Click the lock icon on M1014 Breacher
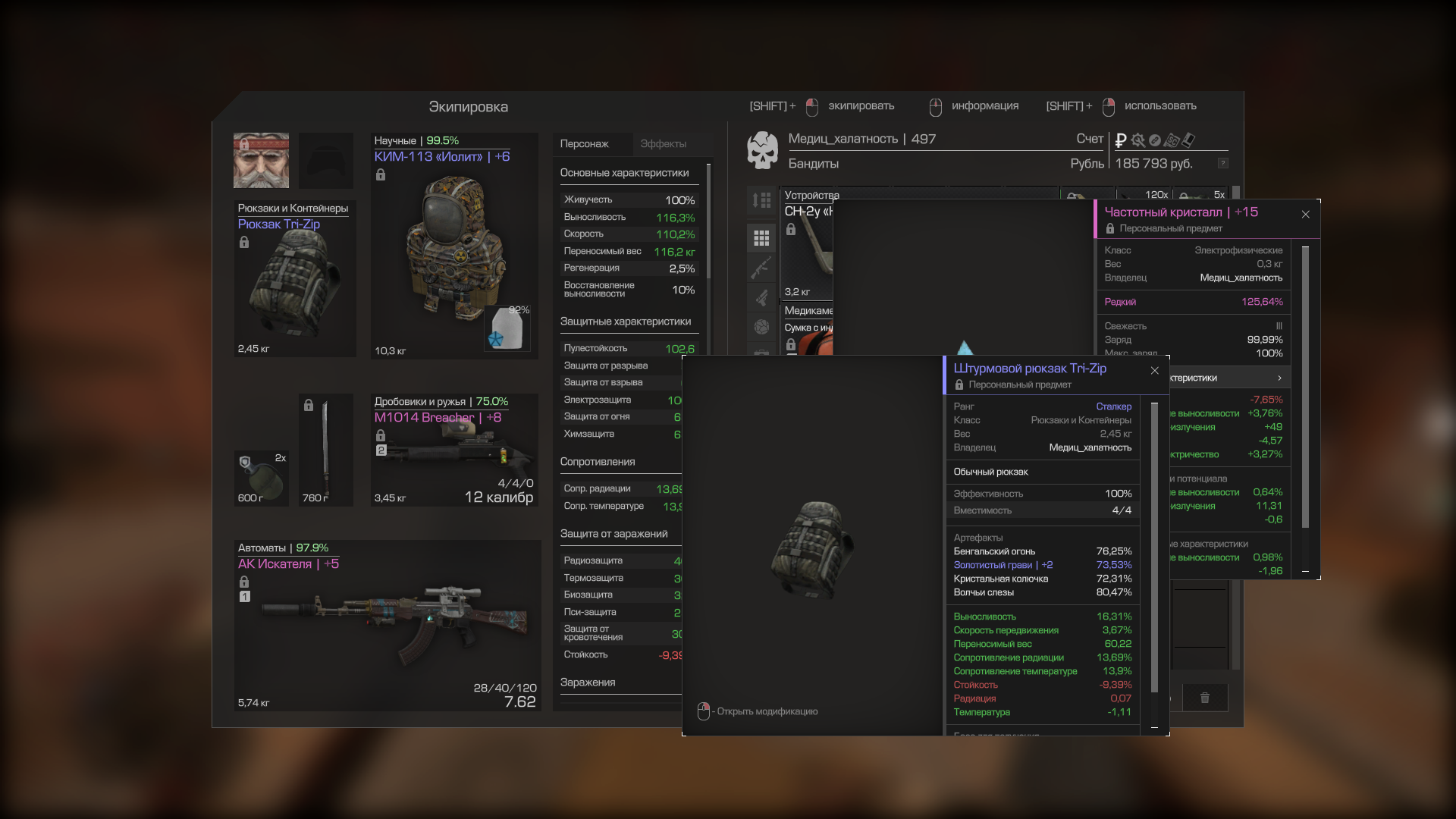Screen dimensions: 1456x819 click(381, 435)
